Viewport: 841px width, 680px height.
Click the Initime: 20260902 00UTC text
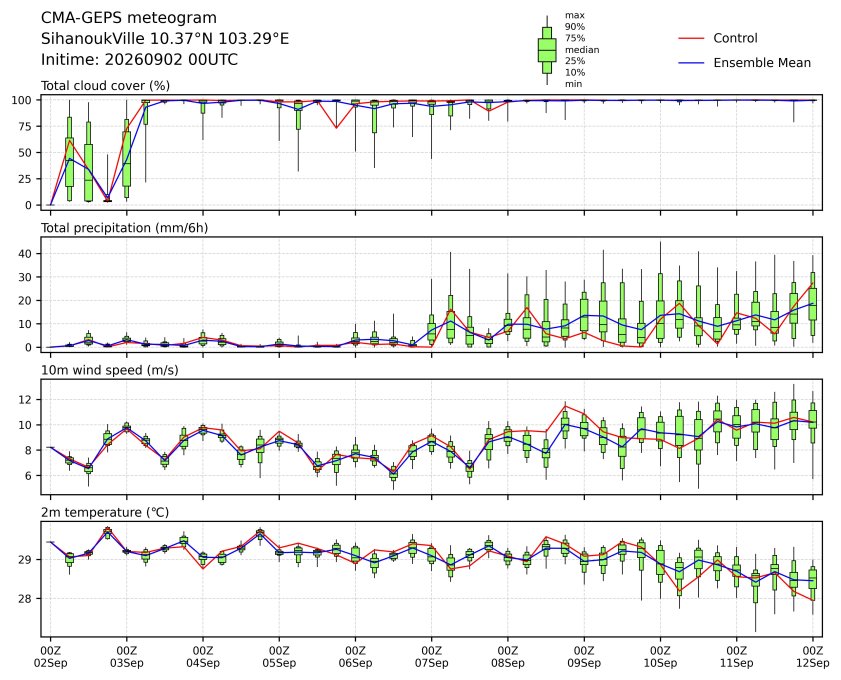click(139, 59)
